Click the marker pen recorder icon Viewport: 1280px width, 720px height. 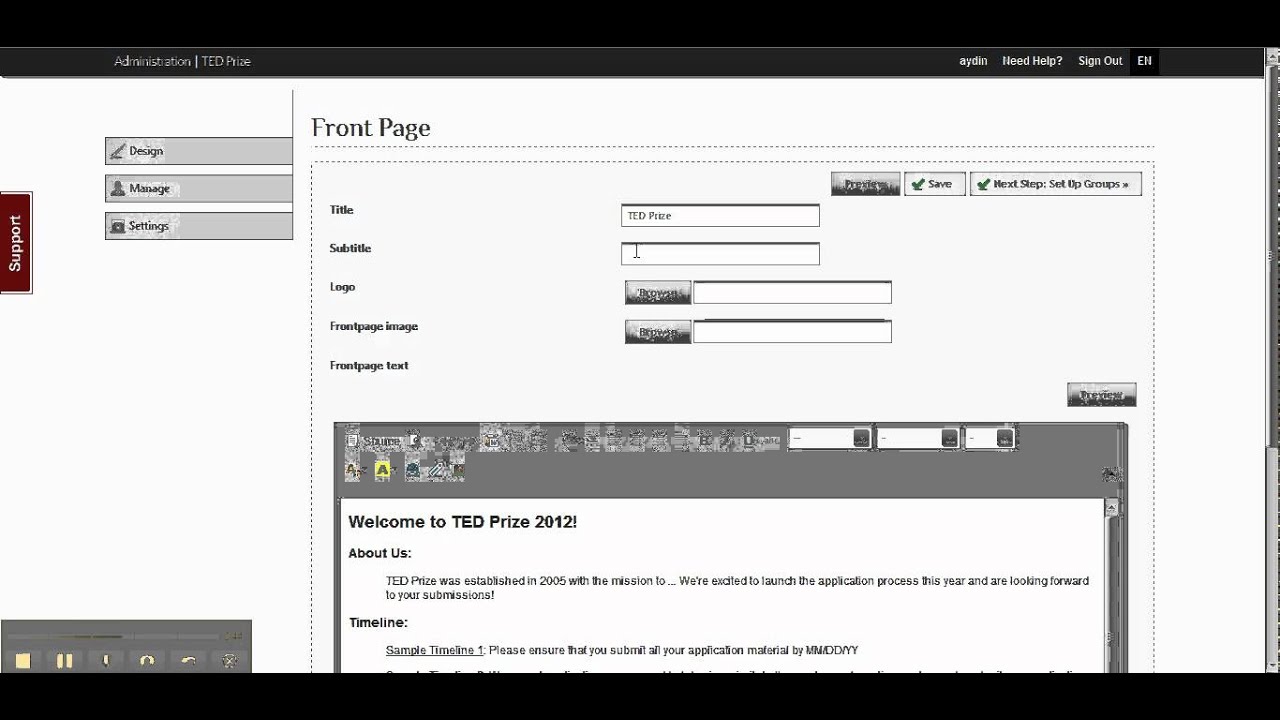(x=106, y=660)
